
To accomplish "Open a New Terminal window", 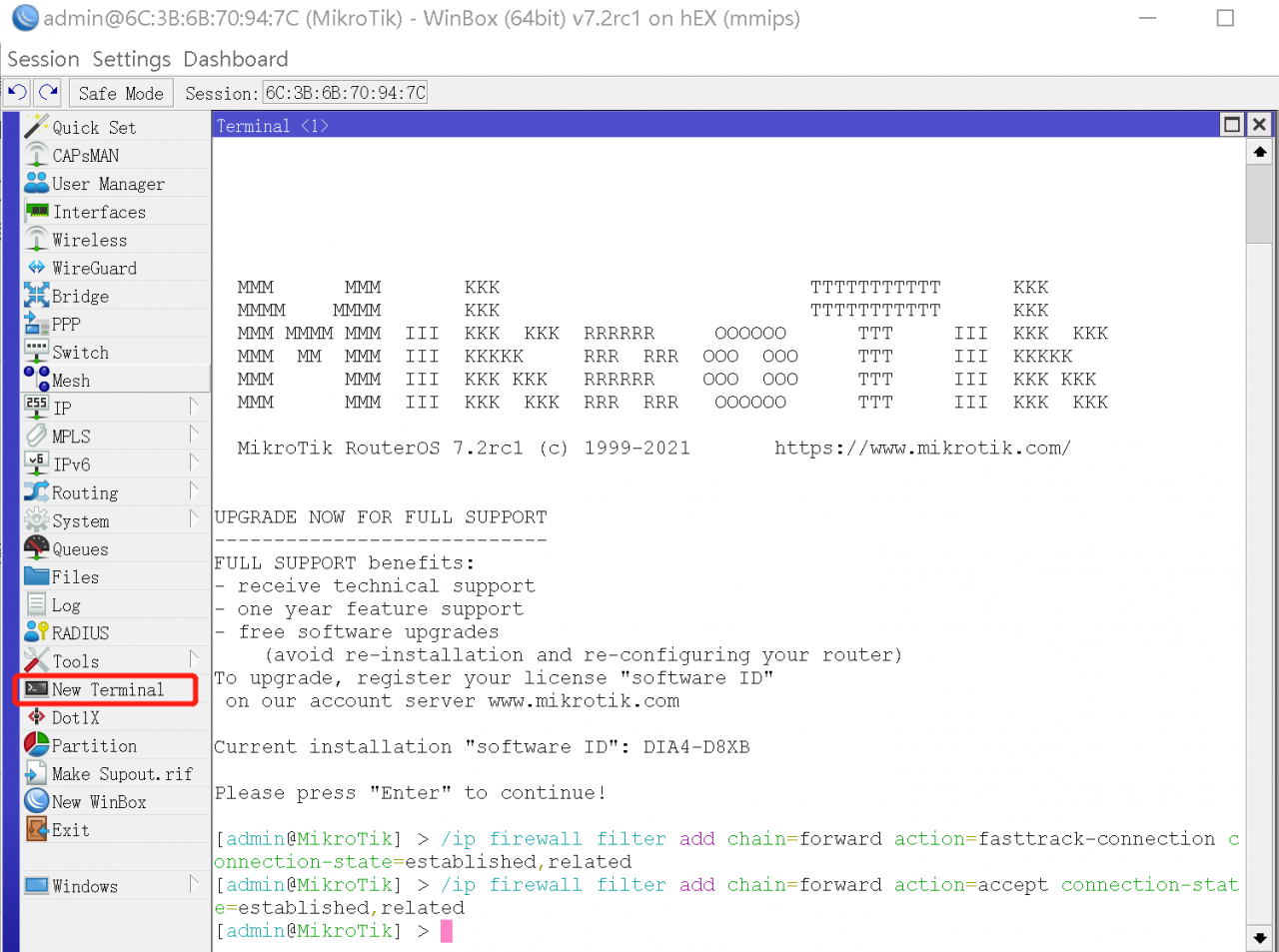I will pos(105,689).
